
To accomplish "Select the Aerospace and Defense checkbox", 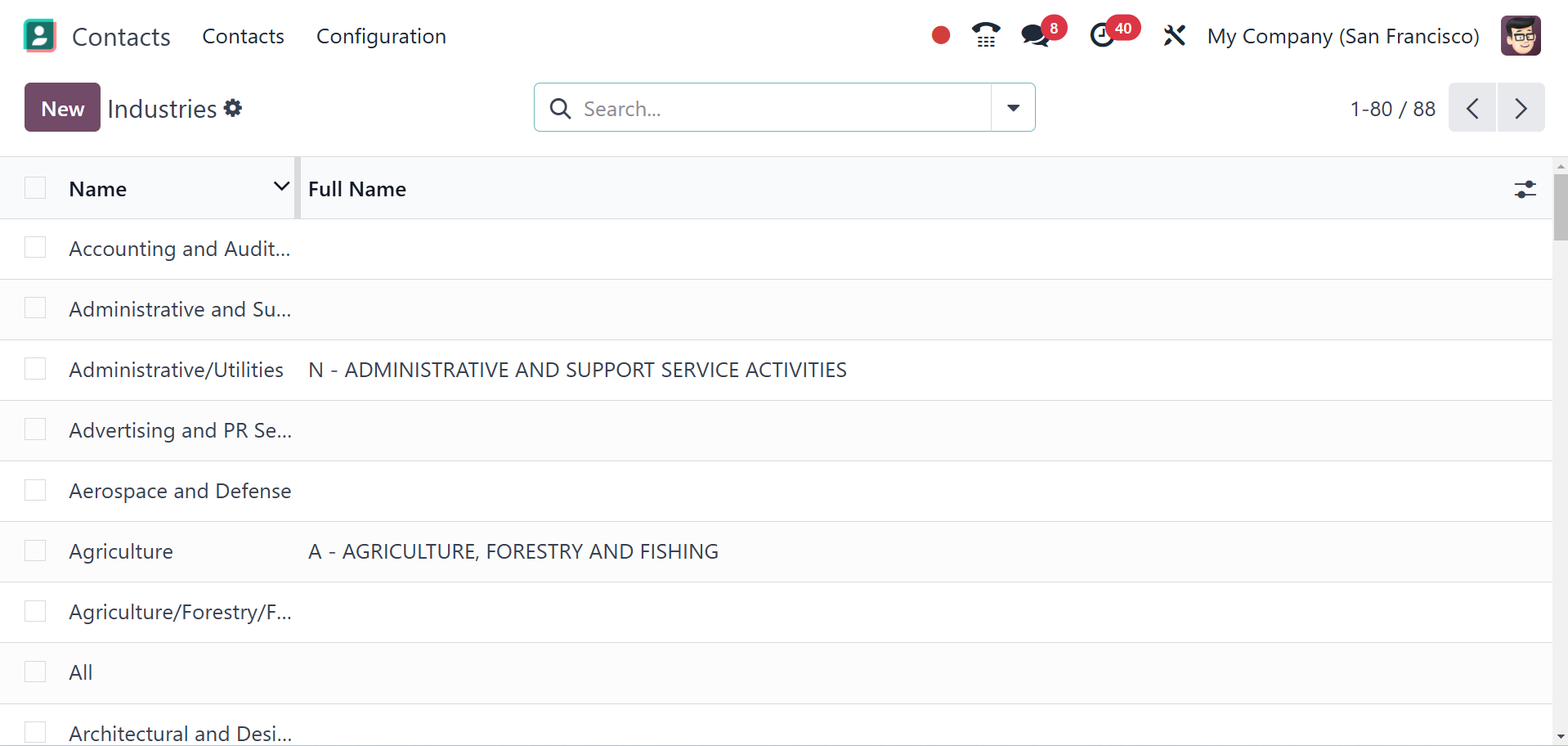I will point(35,491).
